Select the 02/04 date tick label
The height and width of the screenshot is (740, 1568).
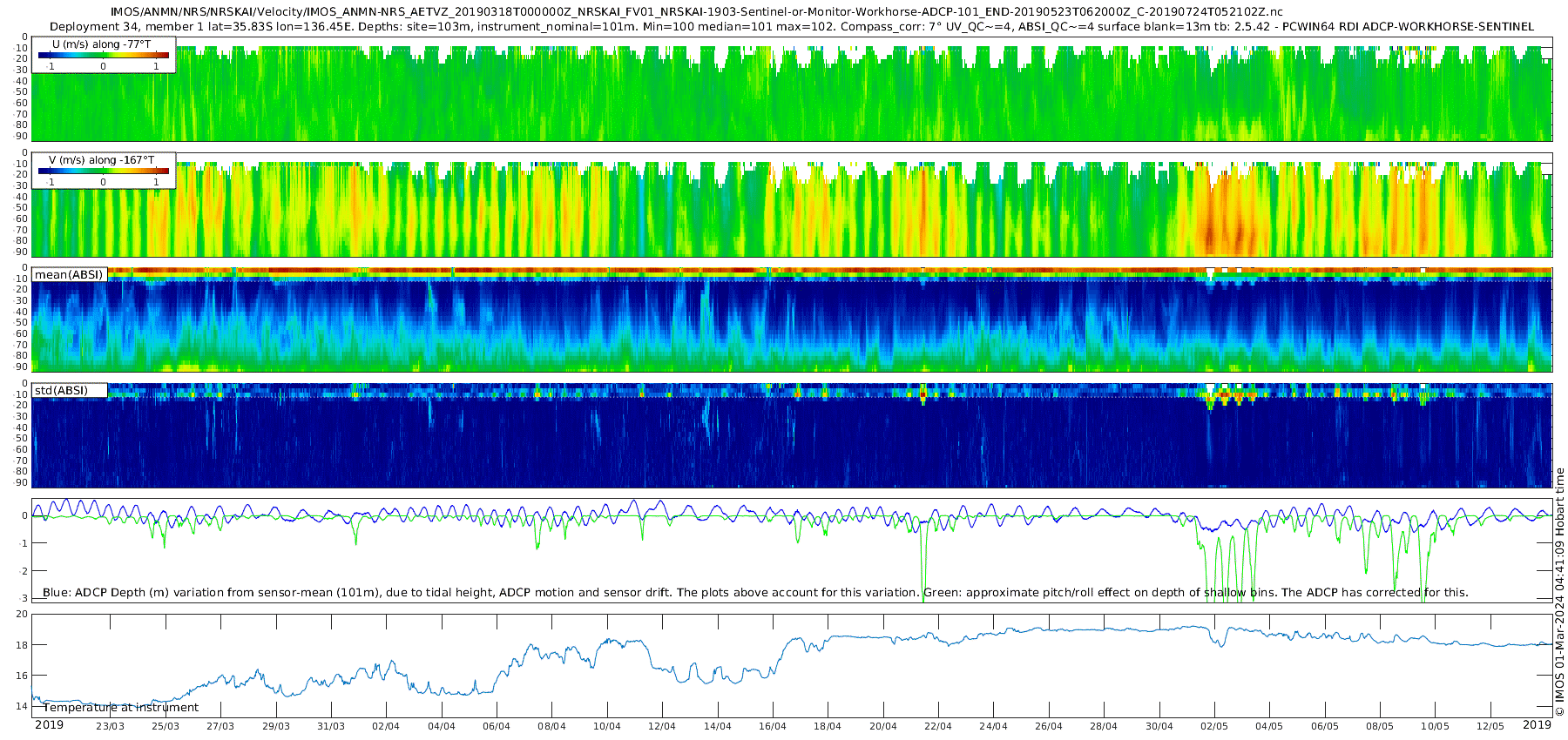pyautogui.click(x=386, y=727)
